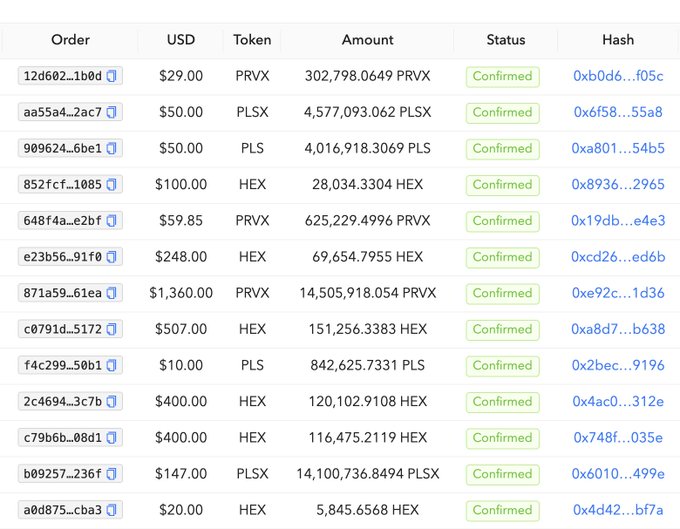Copy order ID 909624…6be1
The image size is (680, 529).
[x=111, y=148]
